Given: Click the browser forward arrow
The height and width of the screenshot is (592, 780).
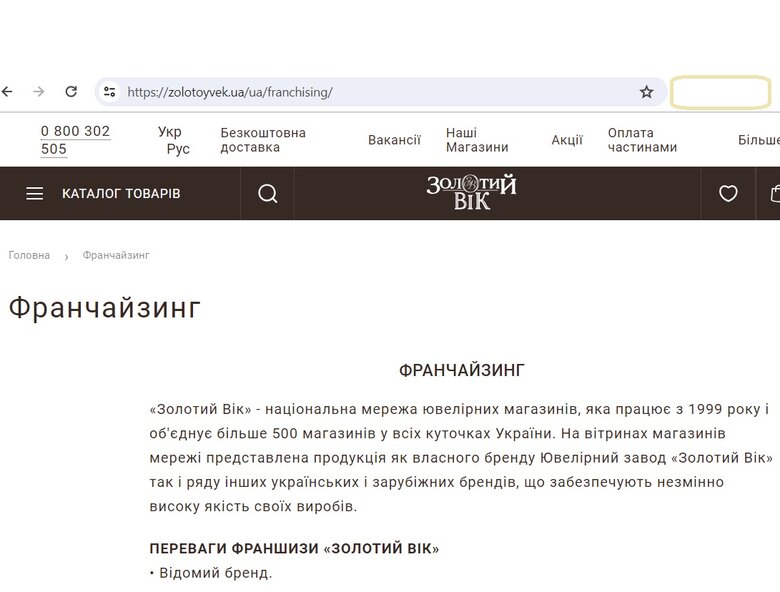Looking at the screenshot, I should pyautogui.click(x=39, y=92).
